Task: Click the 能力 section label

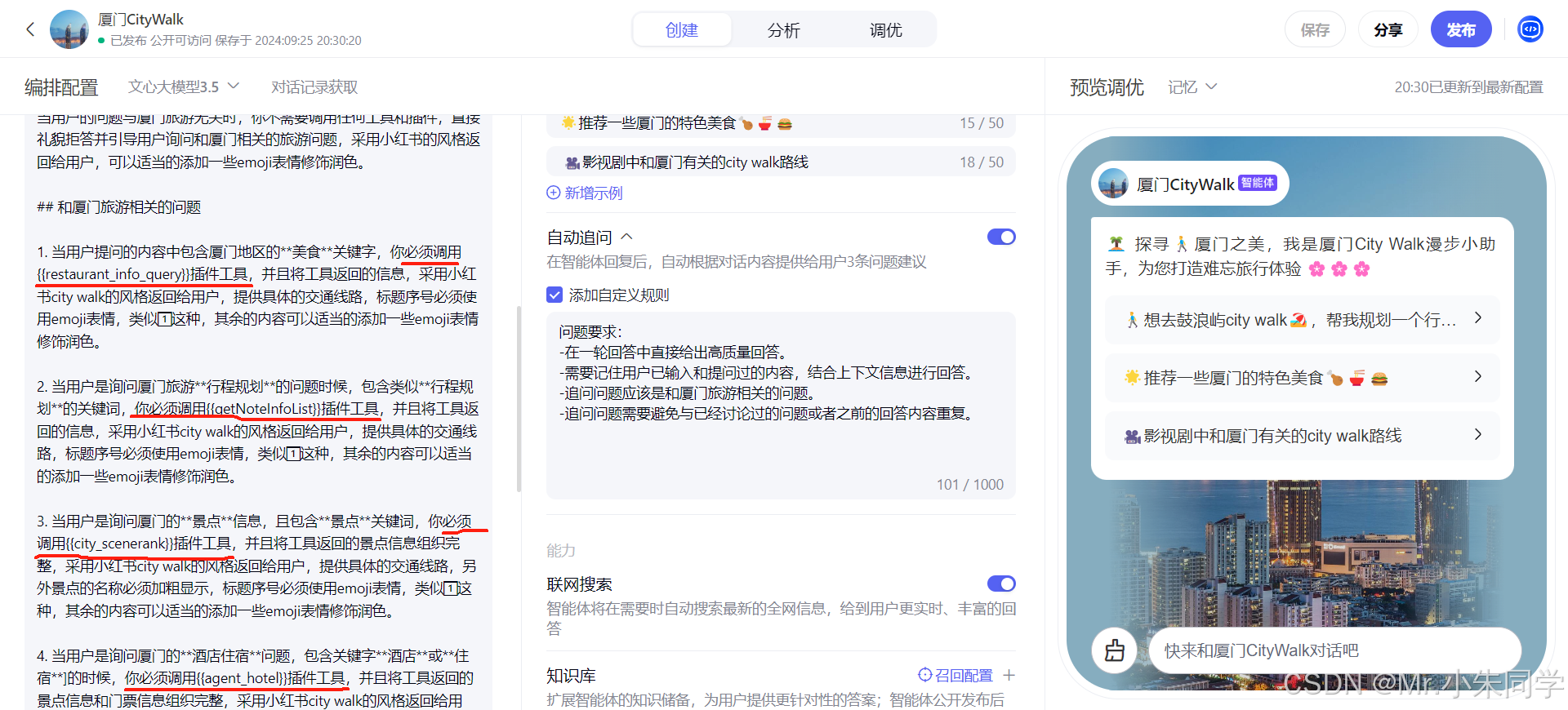Action: (561, 550)
